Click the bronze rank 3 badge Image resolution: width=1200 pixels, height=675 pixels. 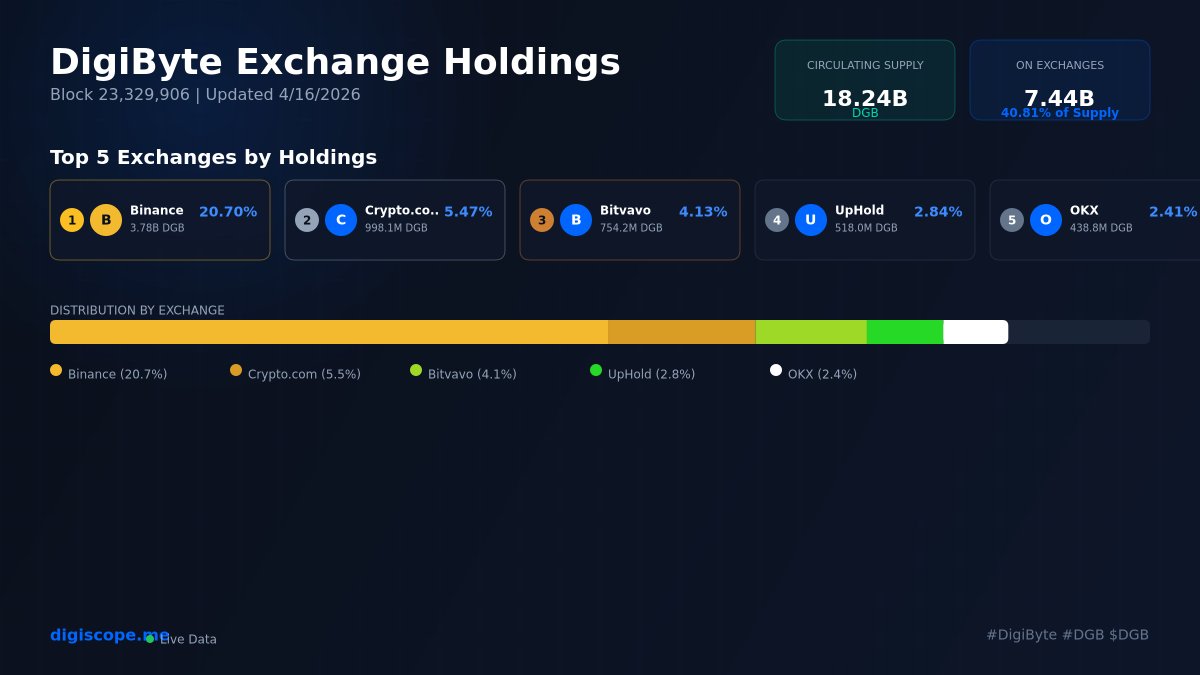(x=542, y=220)
